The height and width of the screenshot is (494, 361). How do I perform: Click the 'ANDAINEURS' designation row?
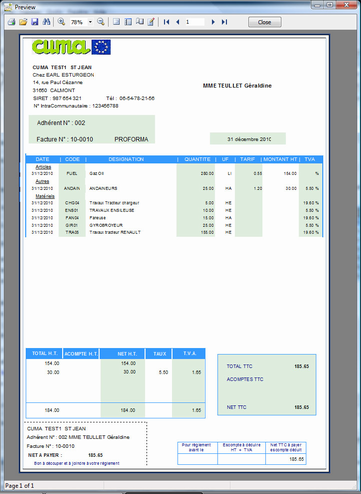pos(103,188)
